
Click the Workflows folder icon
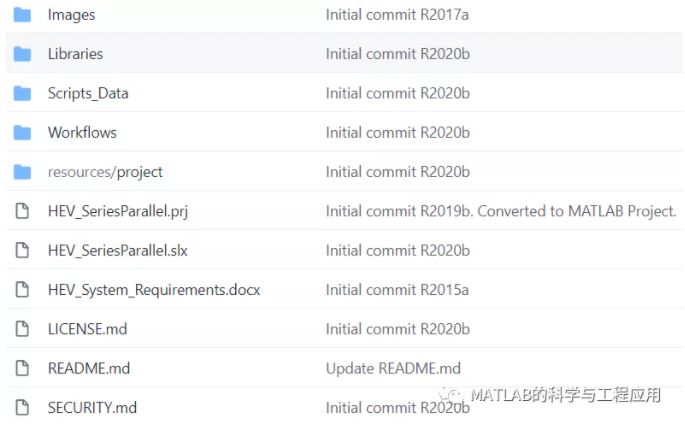tap(22, 133)
